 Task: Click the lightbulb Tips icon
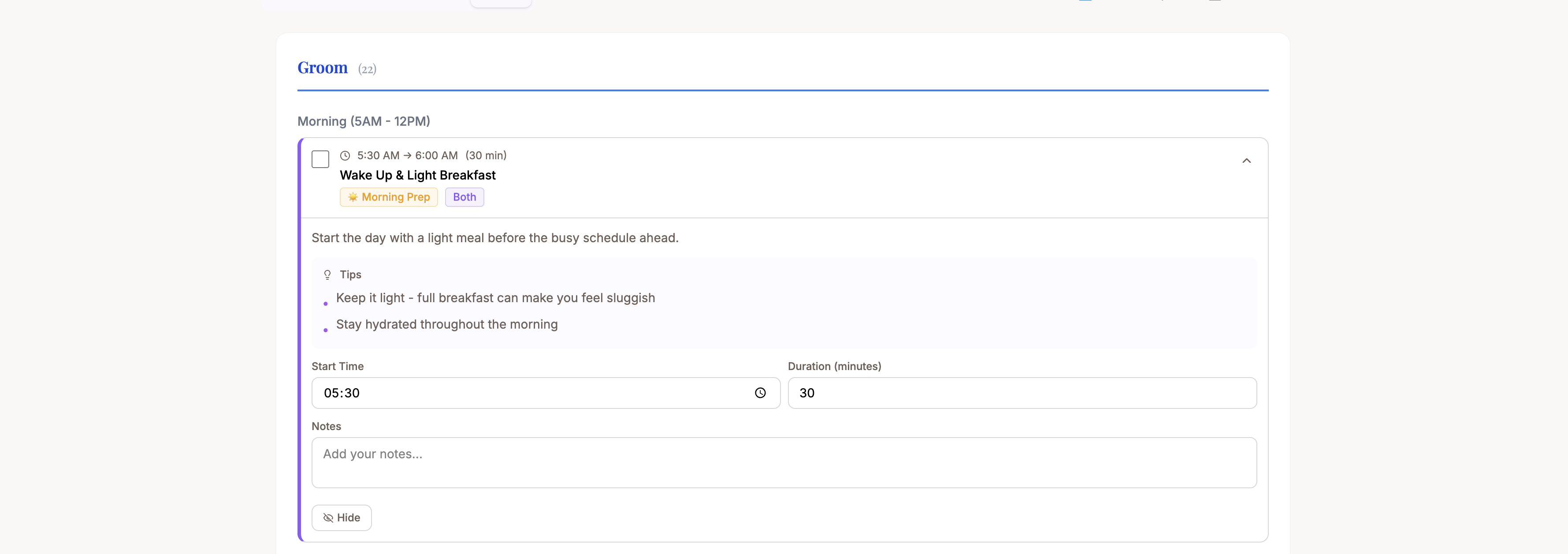click(327, 275)
